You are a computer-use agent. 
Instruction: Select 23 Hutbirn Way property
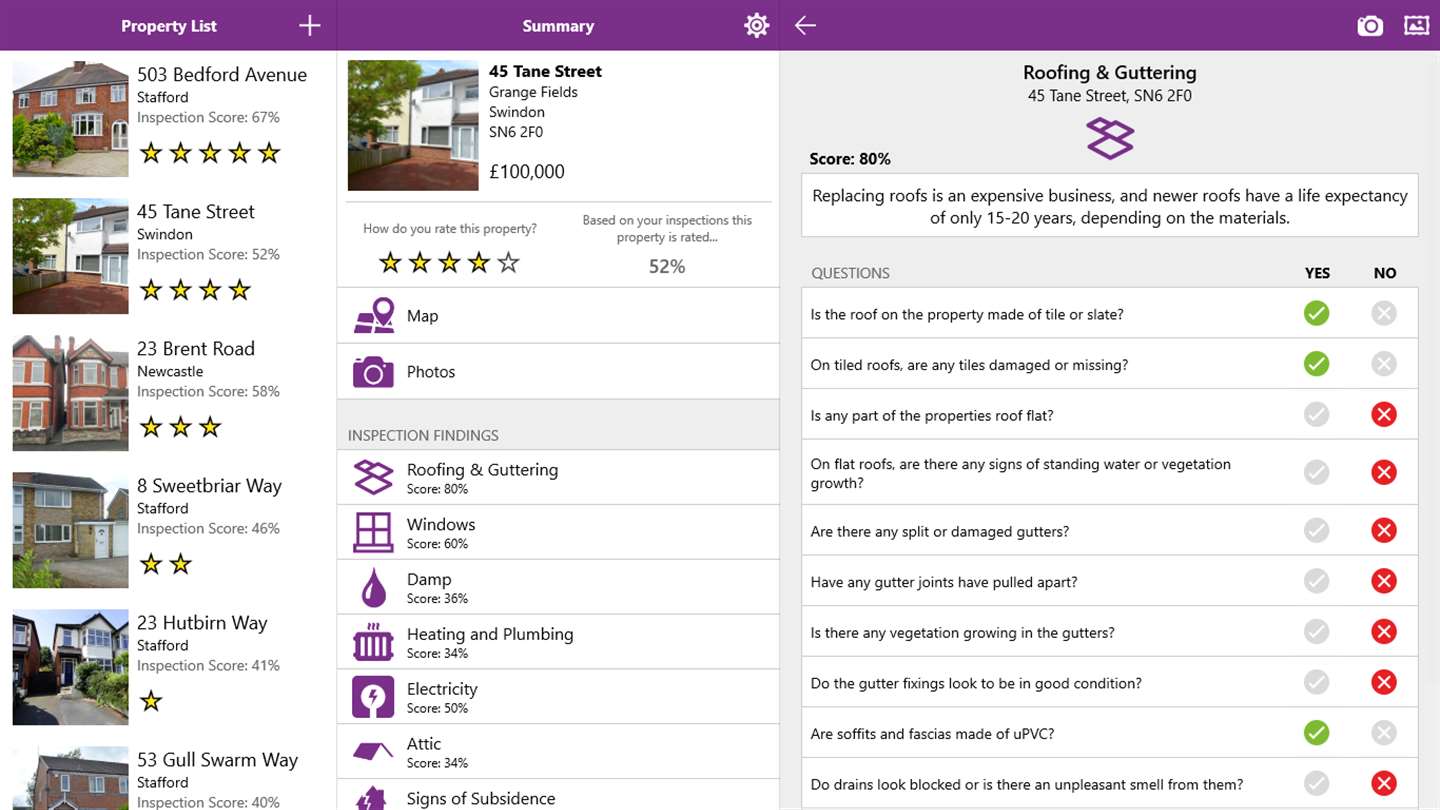tap(168, 667)
